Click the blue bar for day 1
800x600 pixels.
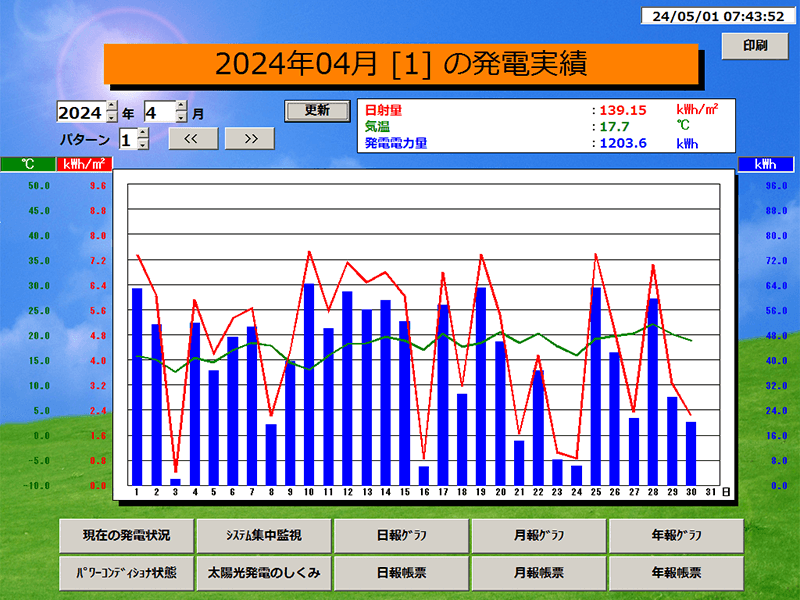pyautogui.click(x=137, y=387)
